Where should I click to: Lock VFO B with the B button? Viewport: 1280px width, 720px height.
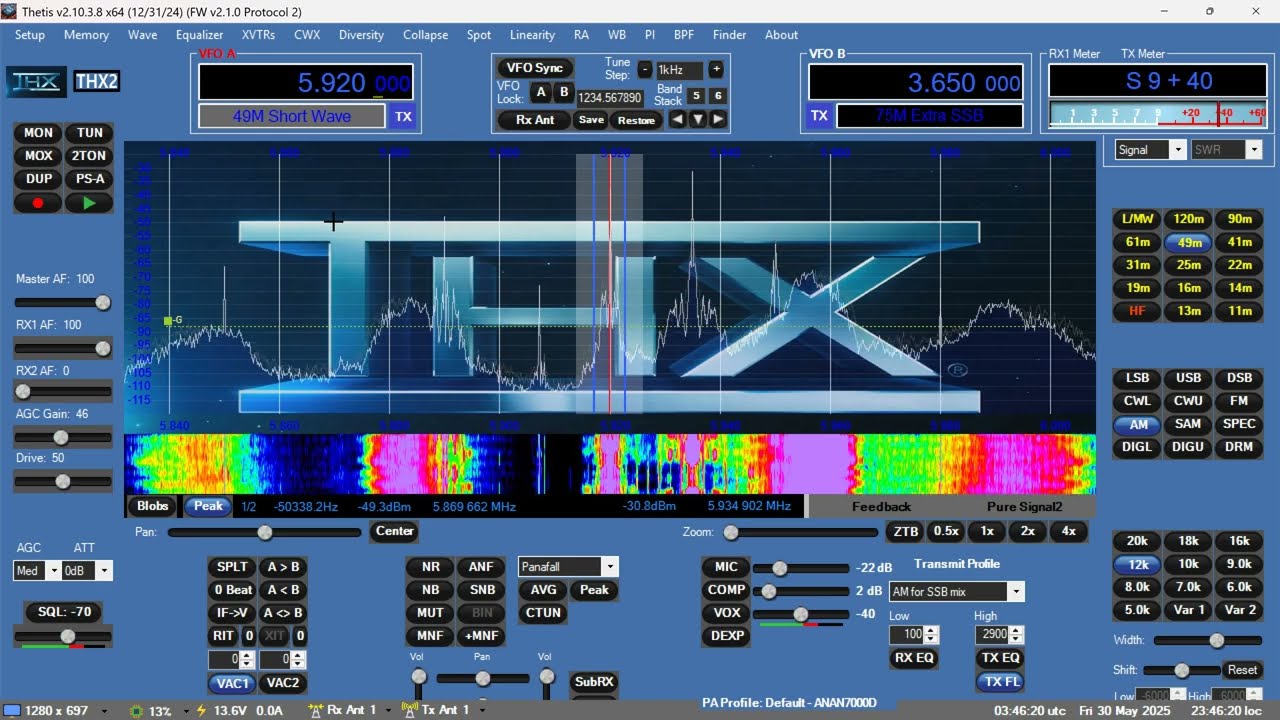click(x=563, y=93)
